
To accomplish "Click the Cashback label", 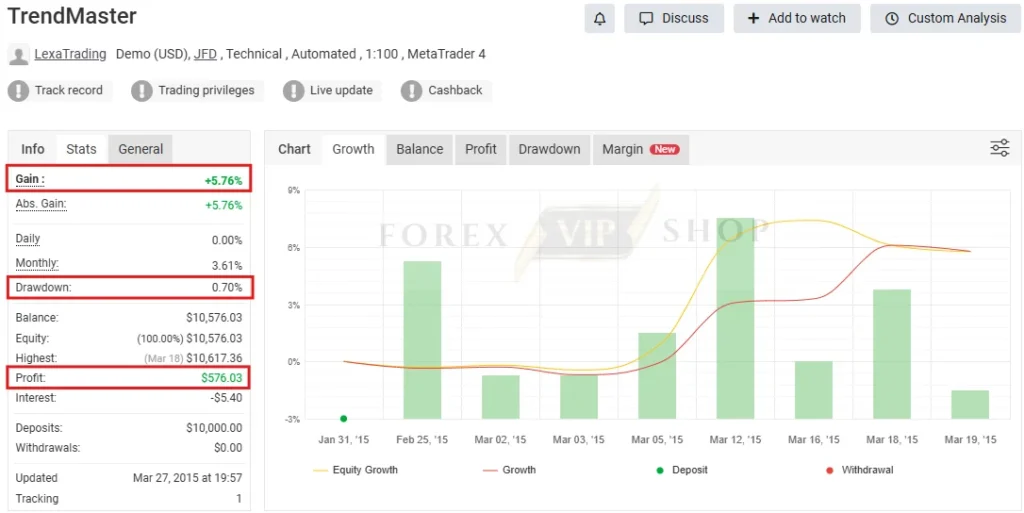I will (x=455, y=91).
